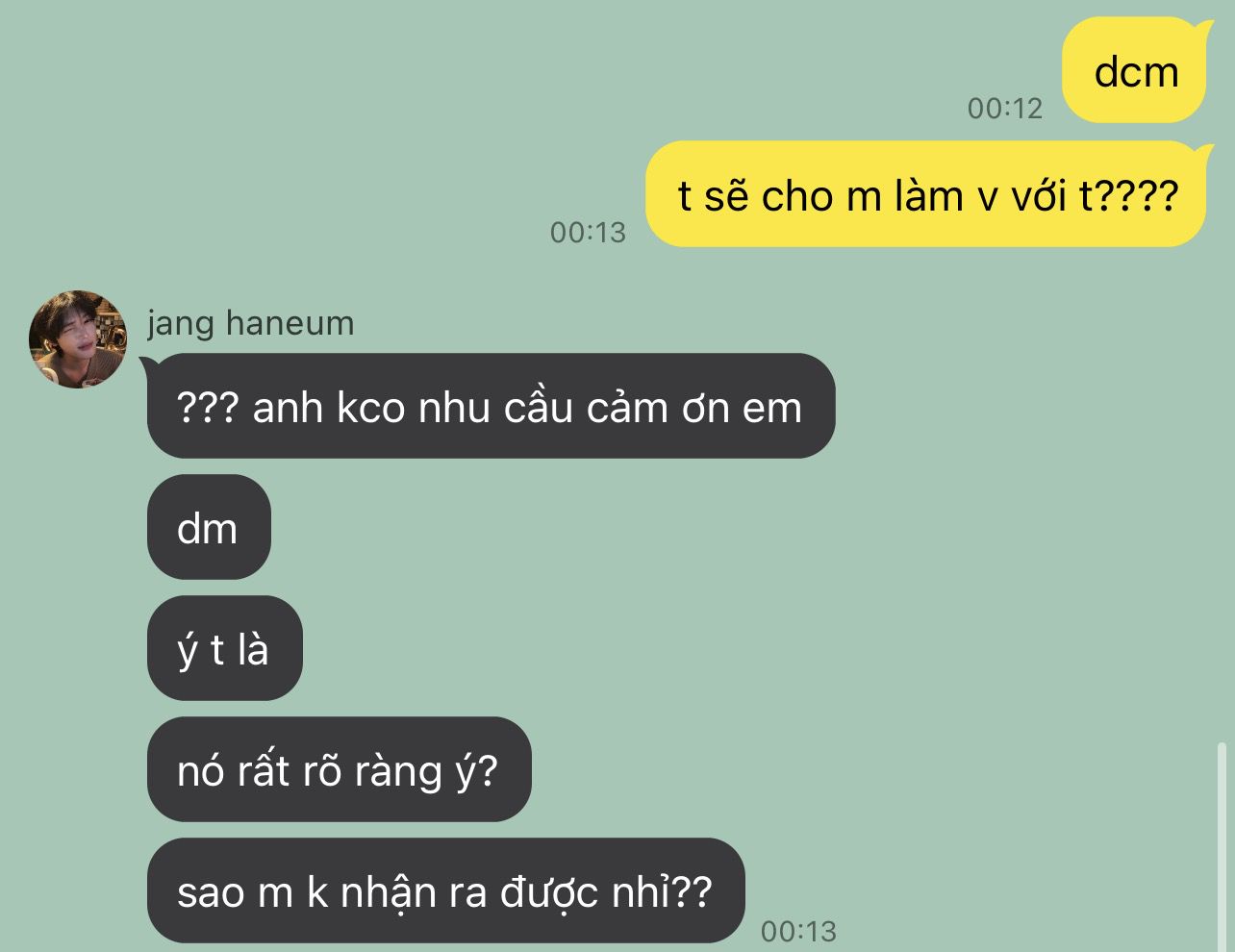Tap the dark "dm" message bubble
The height and width of the screenshot is (952, 1235).
209,527
